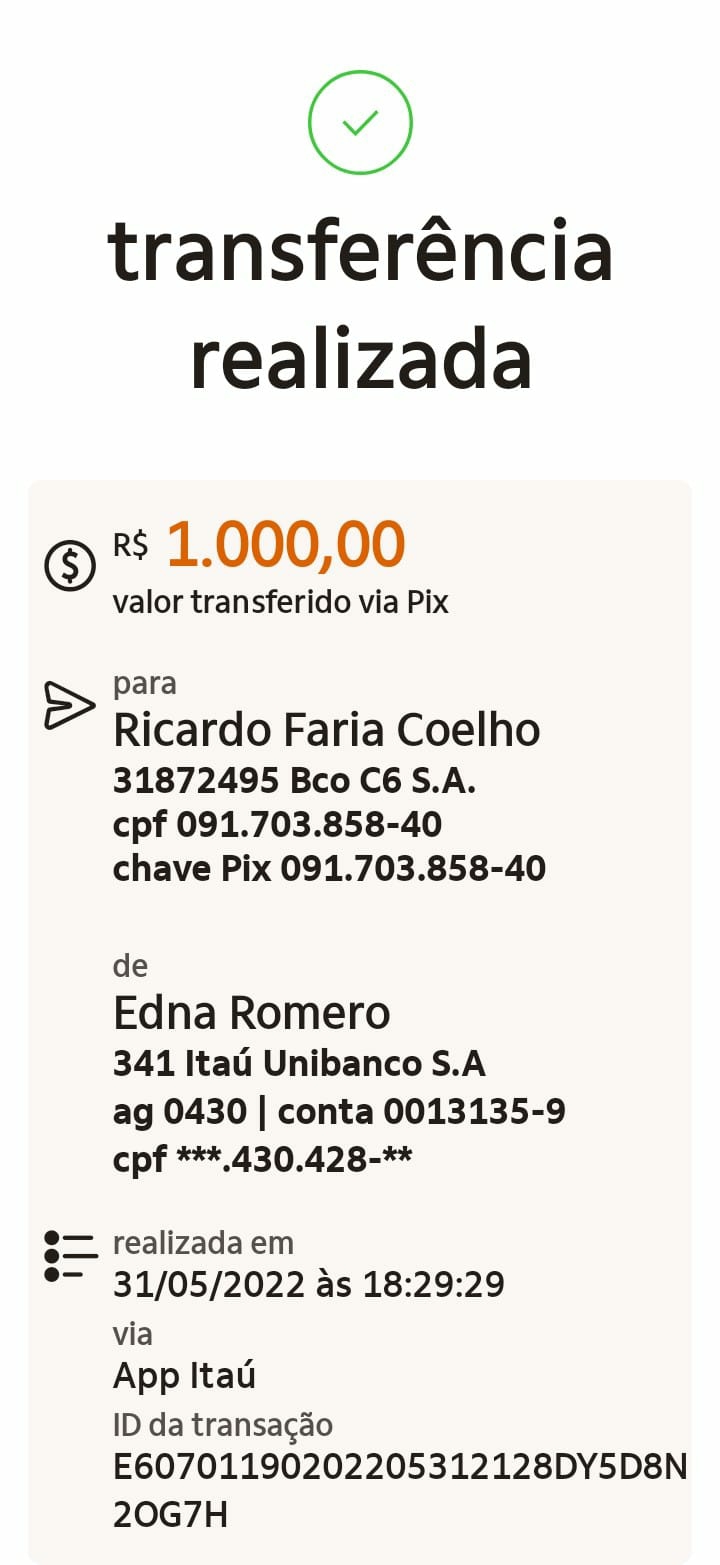Click the bulleted list details icon
720x1565 pixels.
tap(70, 1257)
